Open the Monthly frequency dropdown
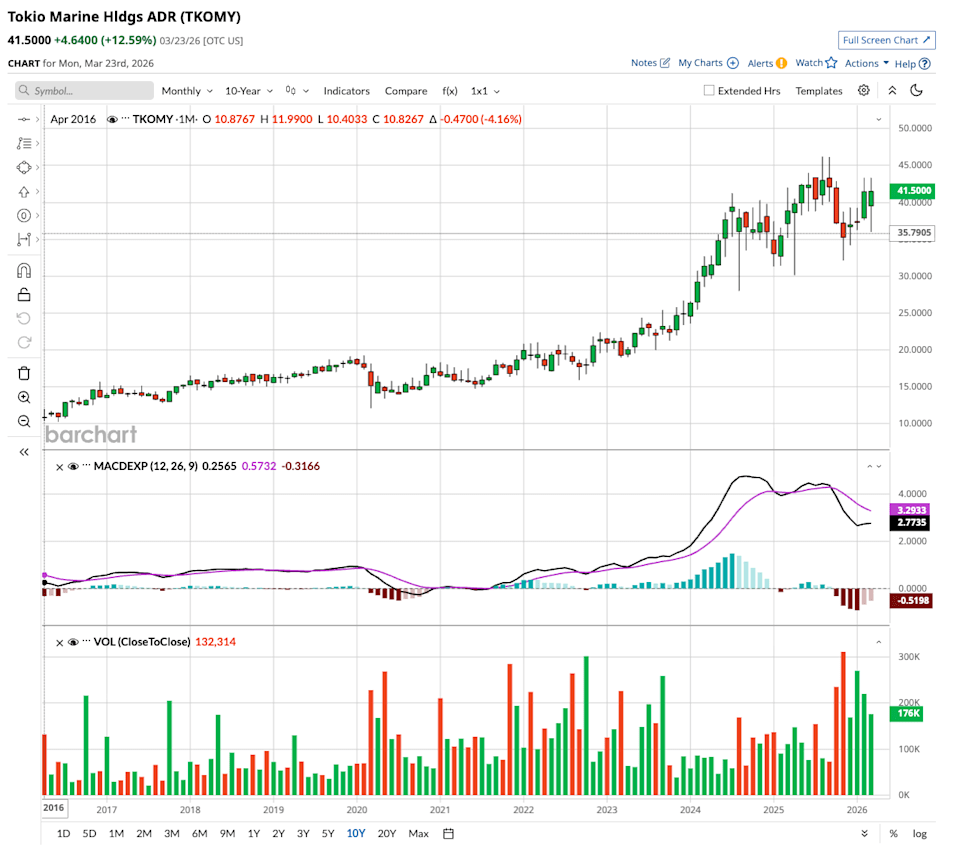 [x=182, y=90]
